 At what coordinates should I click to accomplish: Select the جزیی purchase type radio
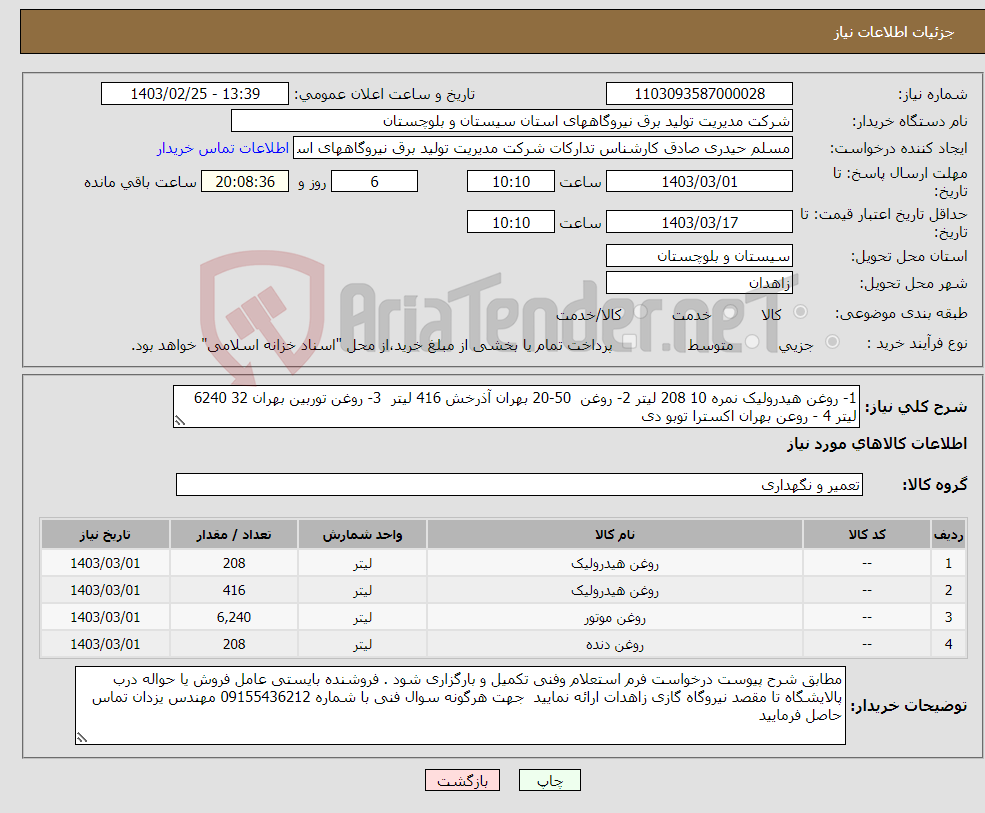point(832,342)
